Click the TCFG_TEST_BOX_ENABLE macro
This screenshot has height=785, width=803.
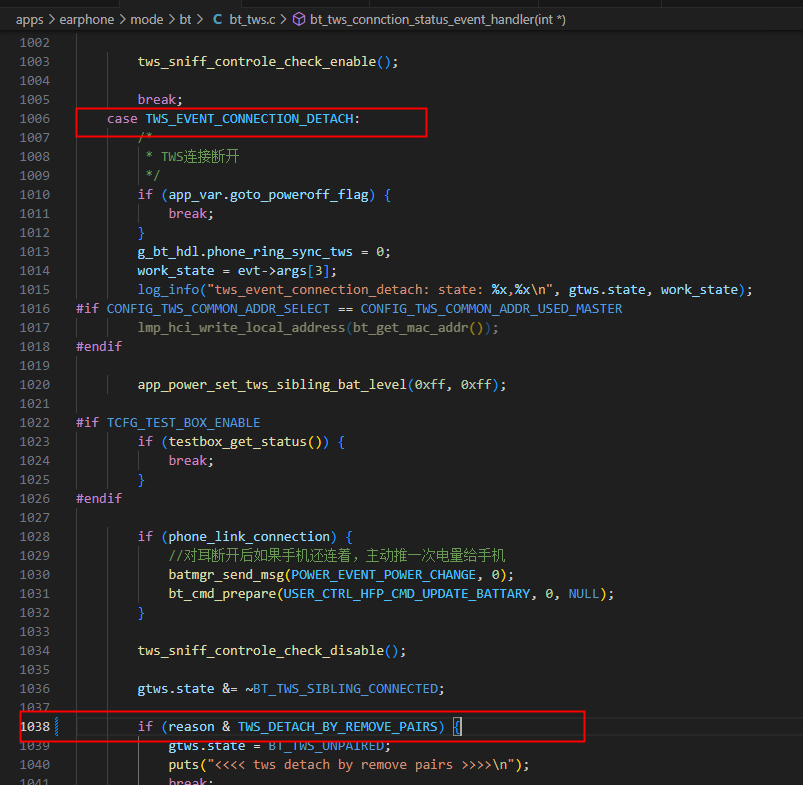pos(183,423)
